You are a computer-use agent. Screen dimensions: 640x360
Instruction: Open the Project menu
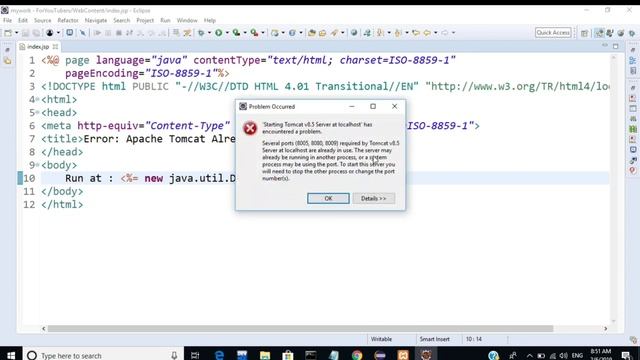click(145, 20)
